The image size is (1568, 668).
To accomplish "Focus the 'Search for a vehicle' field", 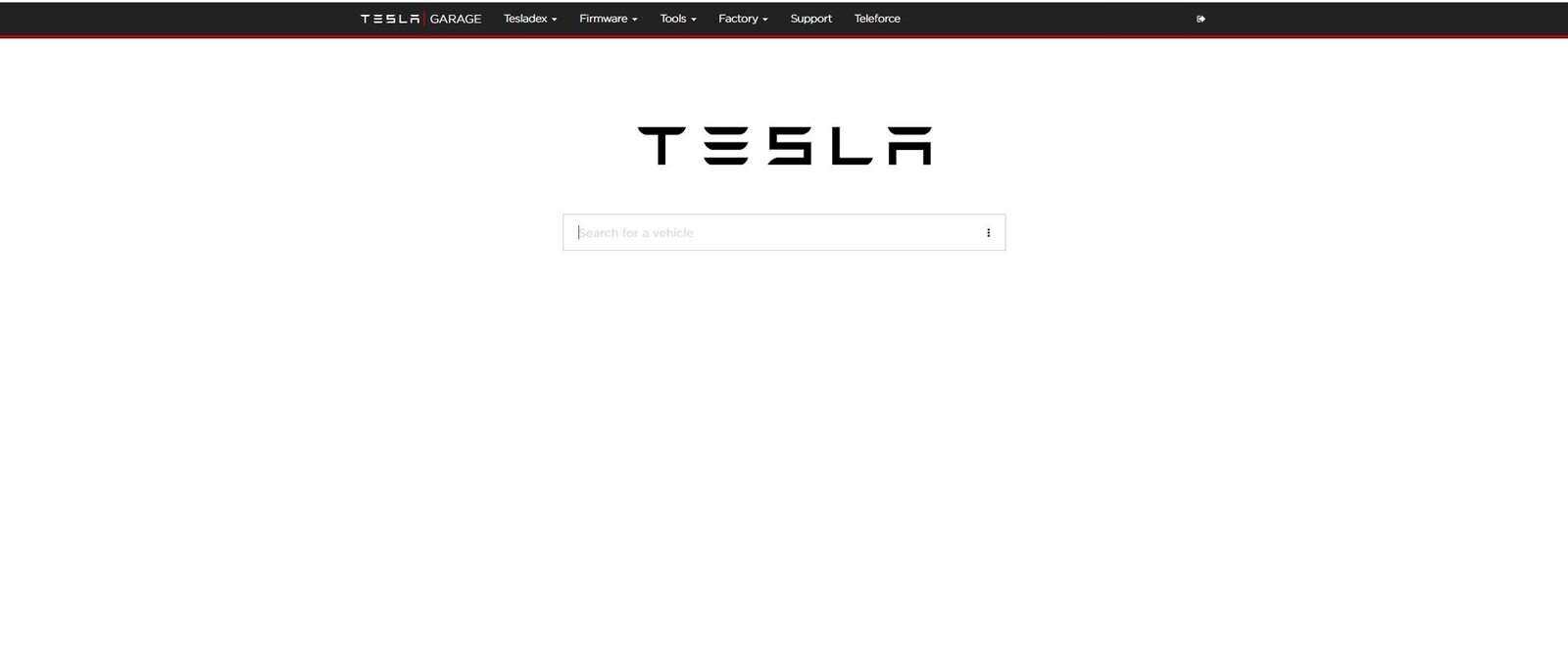I will click(x=774, y=232).
